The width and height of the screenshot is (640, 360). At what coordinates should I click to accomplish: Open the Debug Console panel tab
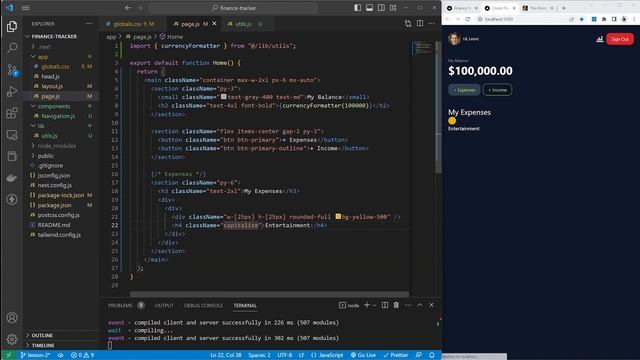point(203,305)
